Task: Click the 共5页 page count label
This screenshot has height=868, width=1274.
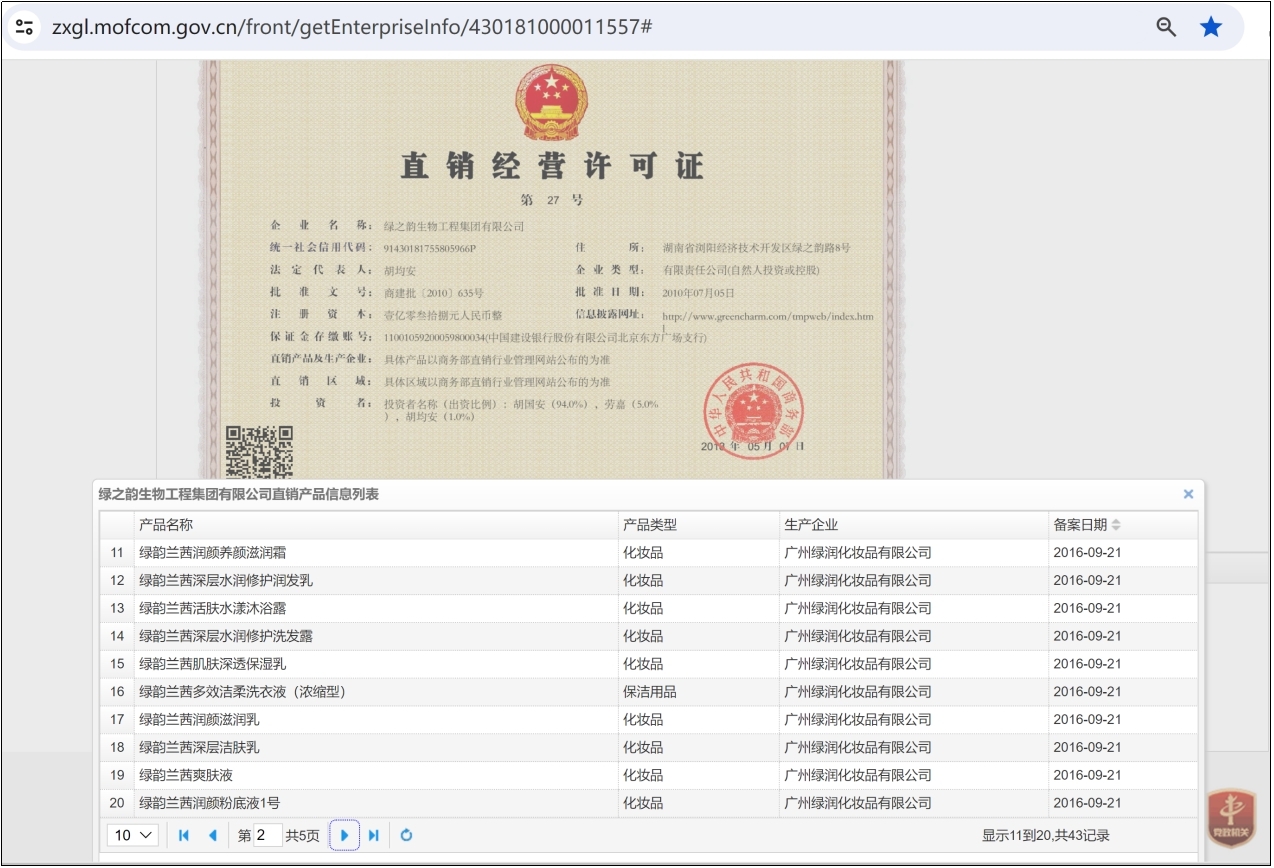Action: coord(303,835)
